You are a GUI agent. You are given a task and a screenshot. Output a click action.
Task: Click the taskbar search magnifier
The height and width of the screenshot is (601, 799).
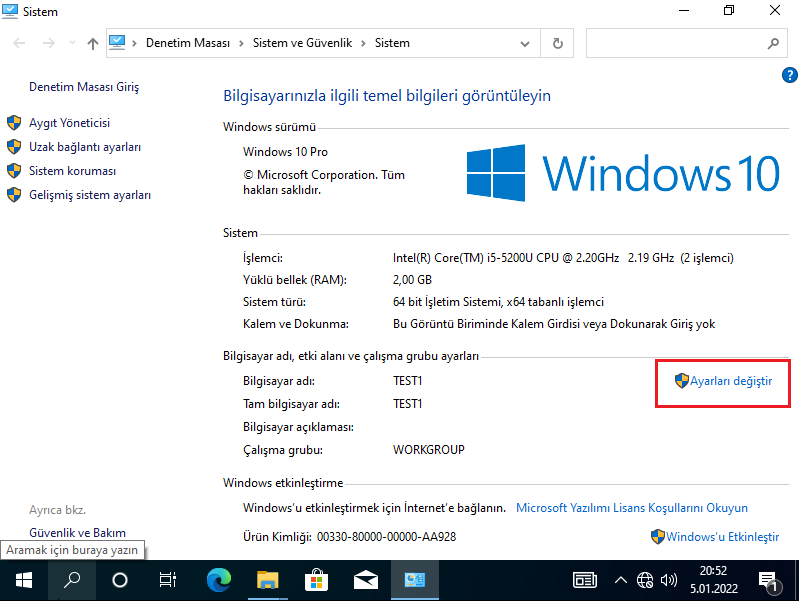72,580
